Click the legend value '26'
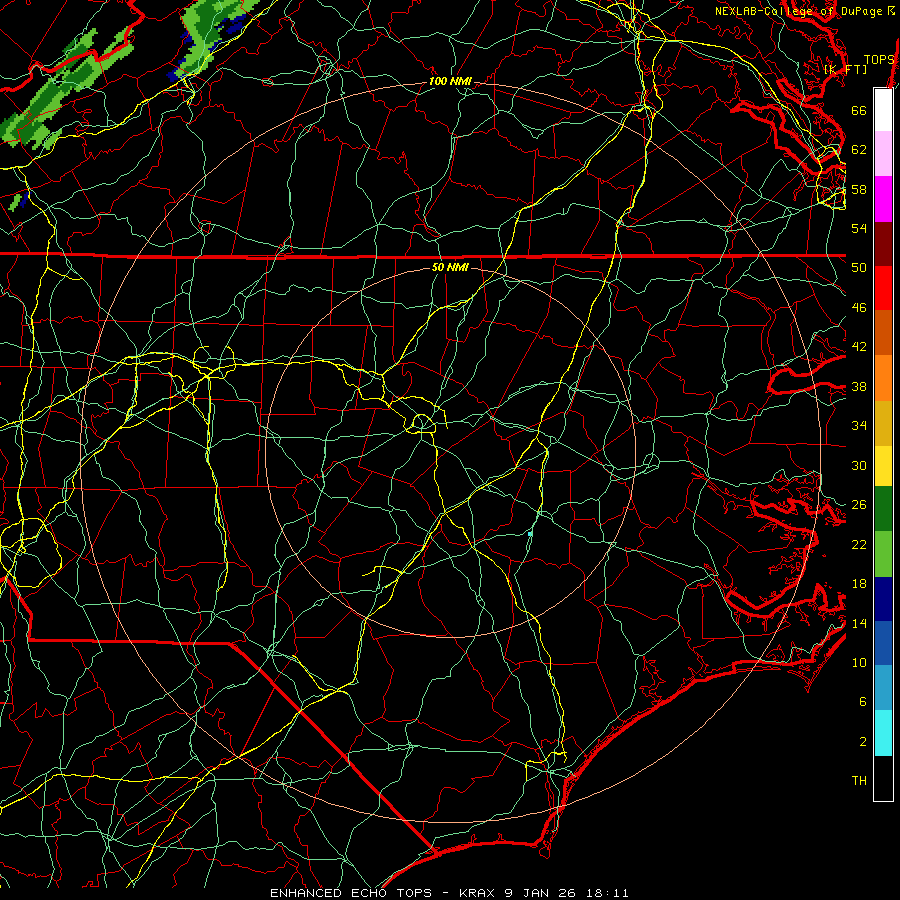 [x=859, y=505]
